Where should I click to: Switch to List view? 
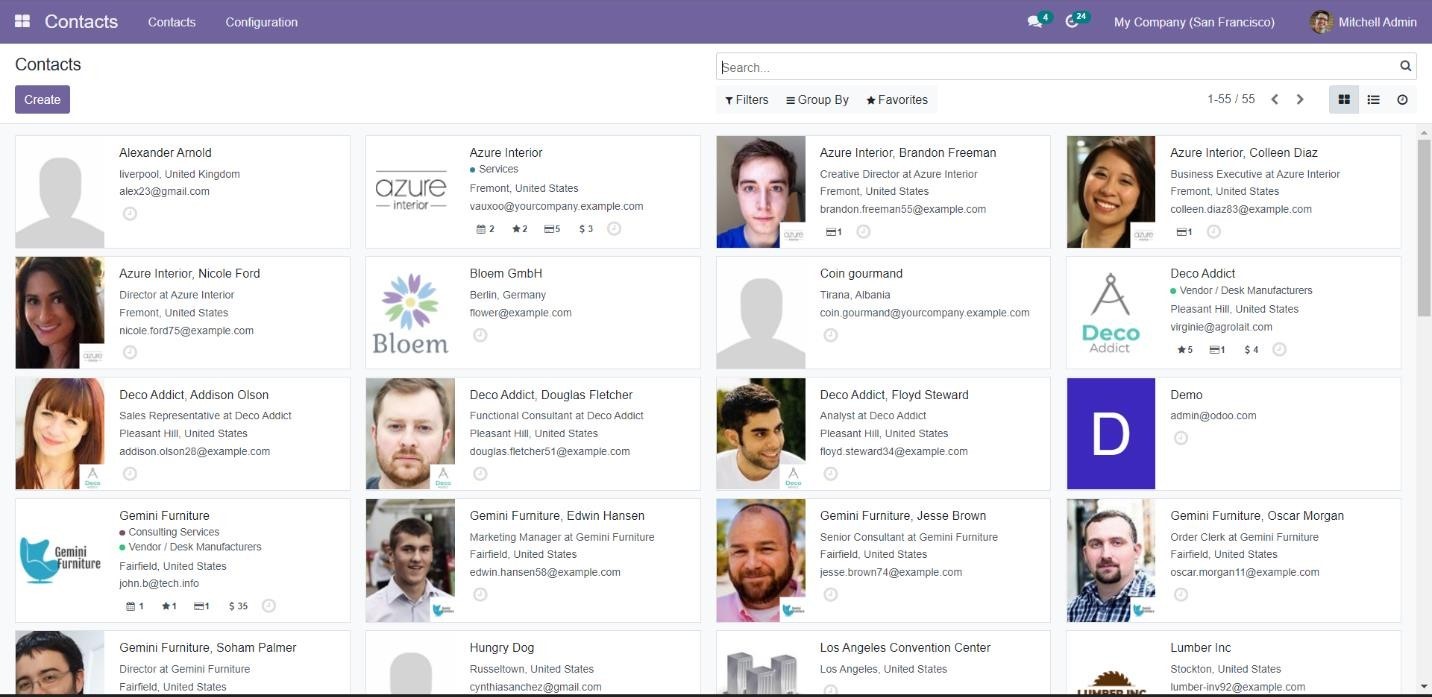point(1373,99)
